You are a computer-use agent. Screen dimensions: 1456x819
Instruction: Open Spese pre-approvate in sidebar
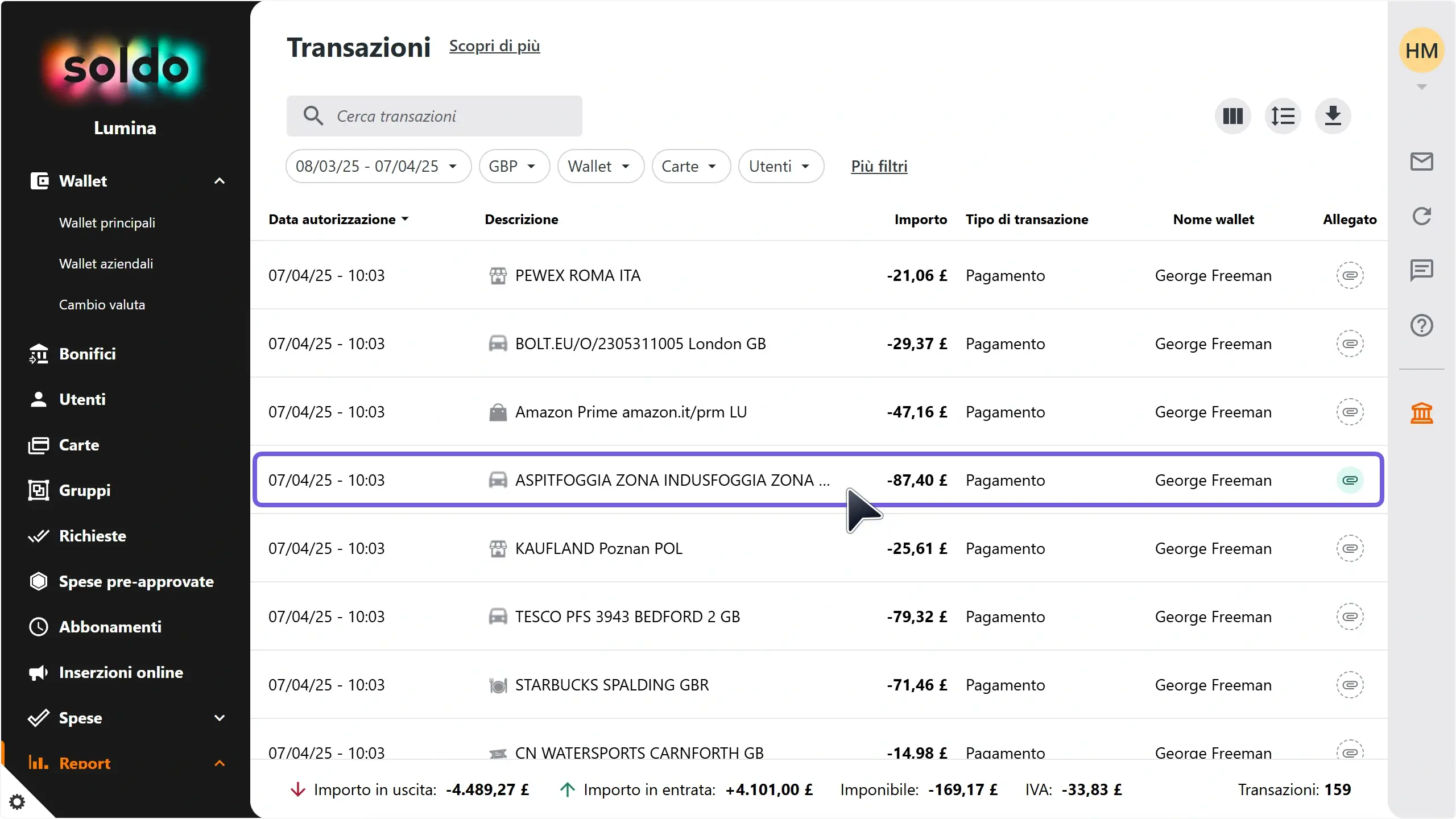point(136,581)
